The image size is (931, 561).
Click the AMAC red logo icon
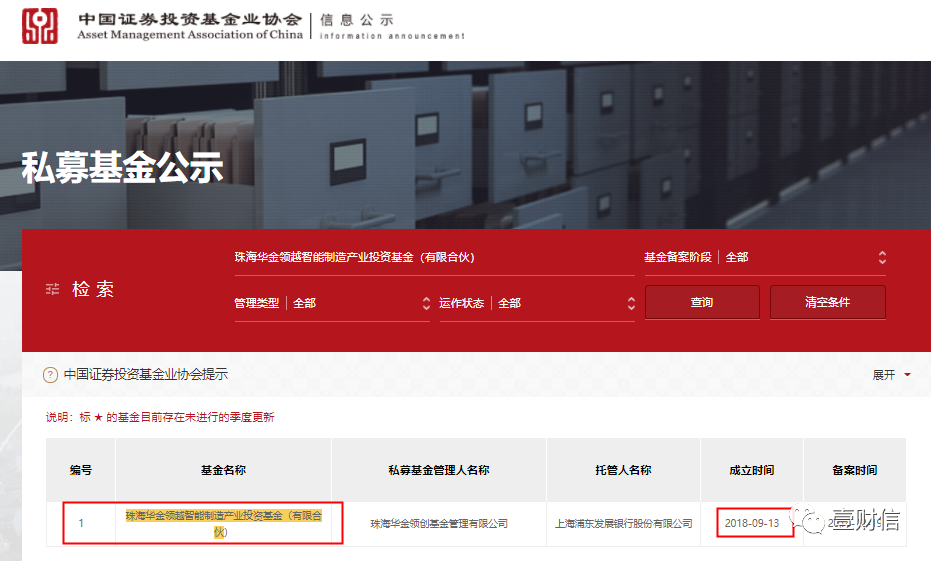pos(40,26)
